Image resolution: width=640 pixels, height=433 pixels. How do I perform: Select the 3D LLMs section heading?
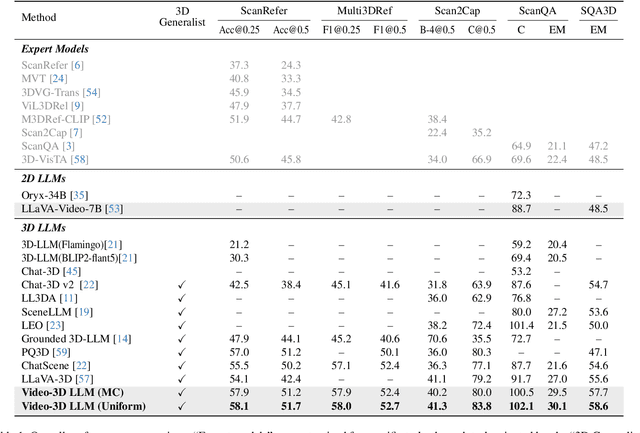pyautogui.click(x=46, y=228)
